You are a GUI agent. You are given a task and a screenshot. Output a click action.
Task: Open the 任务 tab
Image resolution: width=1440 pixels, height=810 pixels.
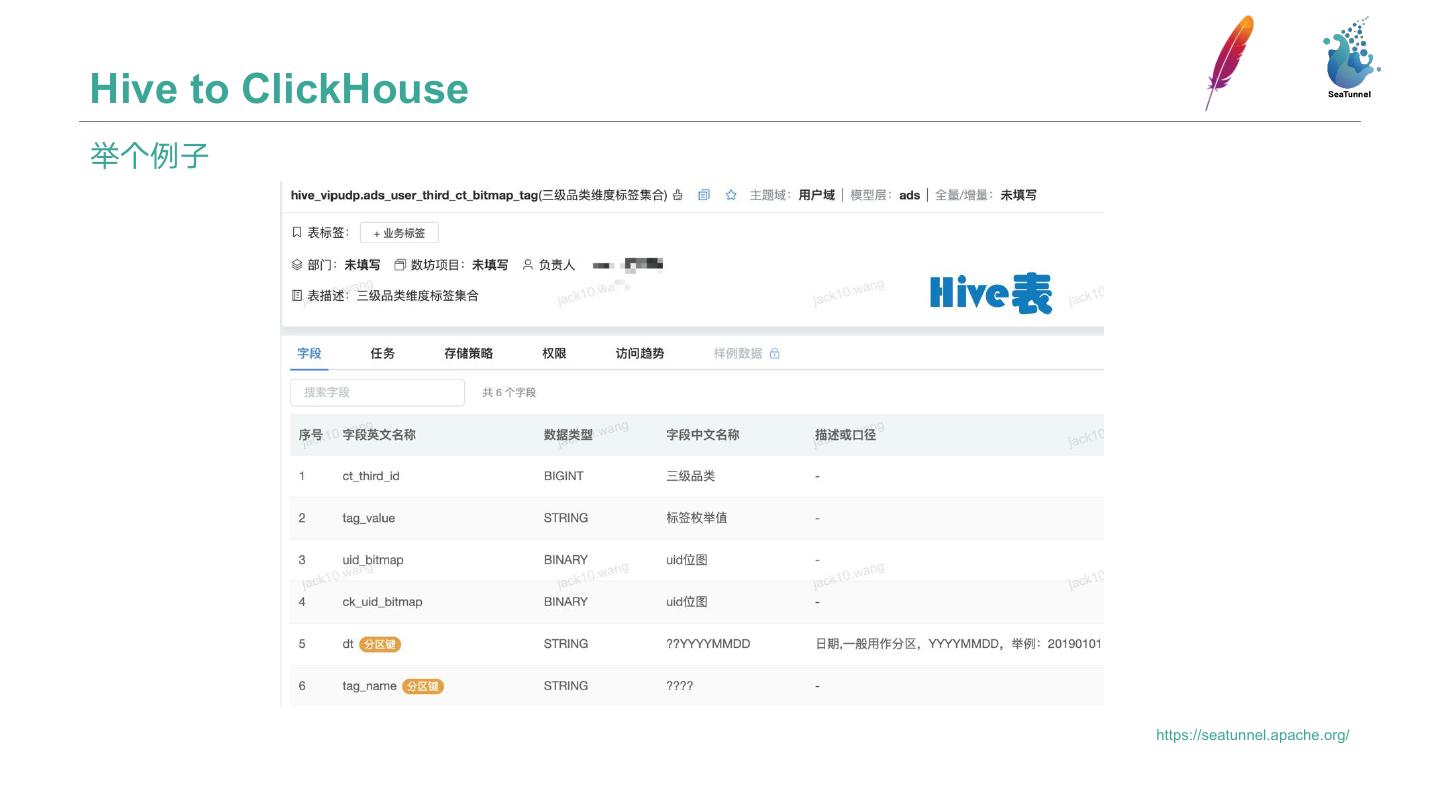383,353
